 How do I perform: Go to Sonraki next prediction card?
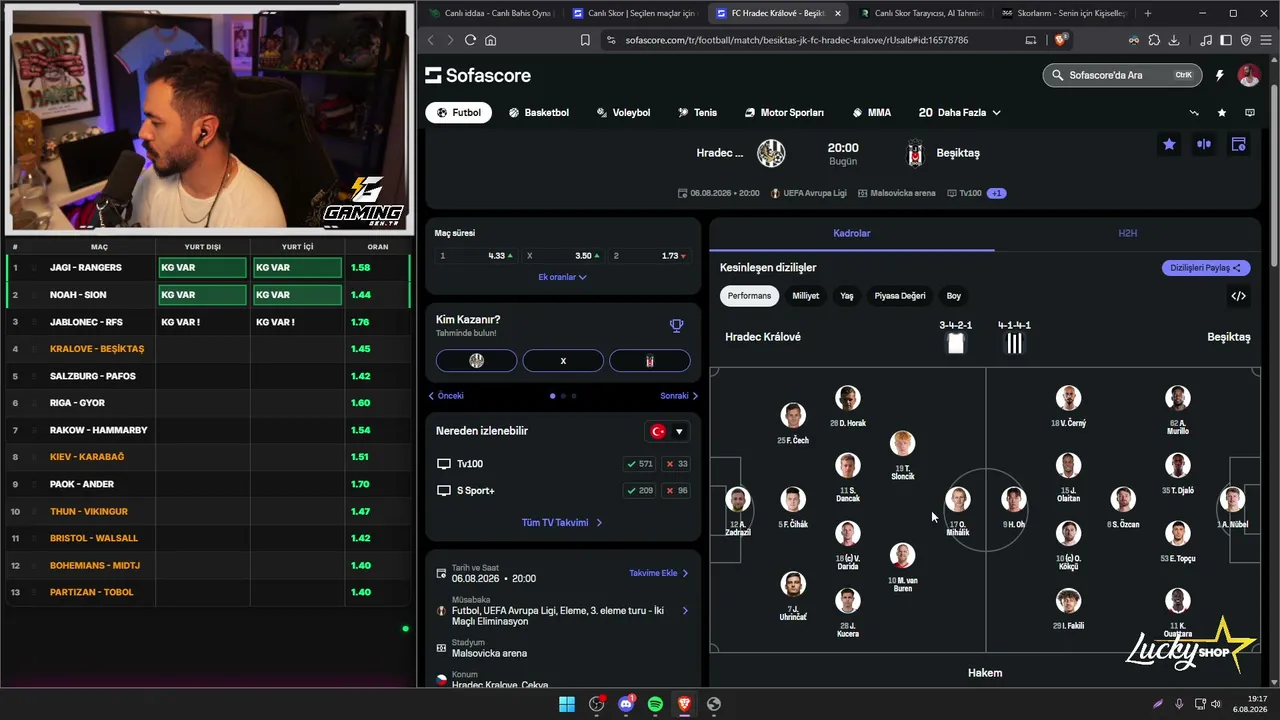(x=679, y=396)
